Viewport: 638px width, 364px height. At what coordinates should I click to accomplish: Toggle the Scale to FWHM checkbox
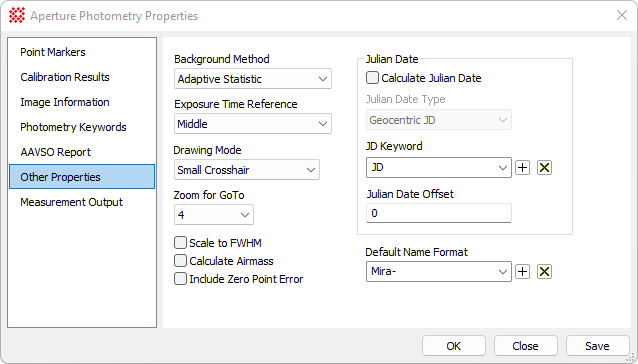[180, 243]
